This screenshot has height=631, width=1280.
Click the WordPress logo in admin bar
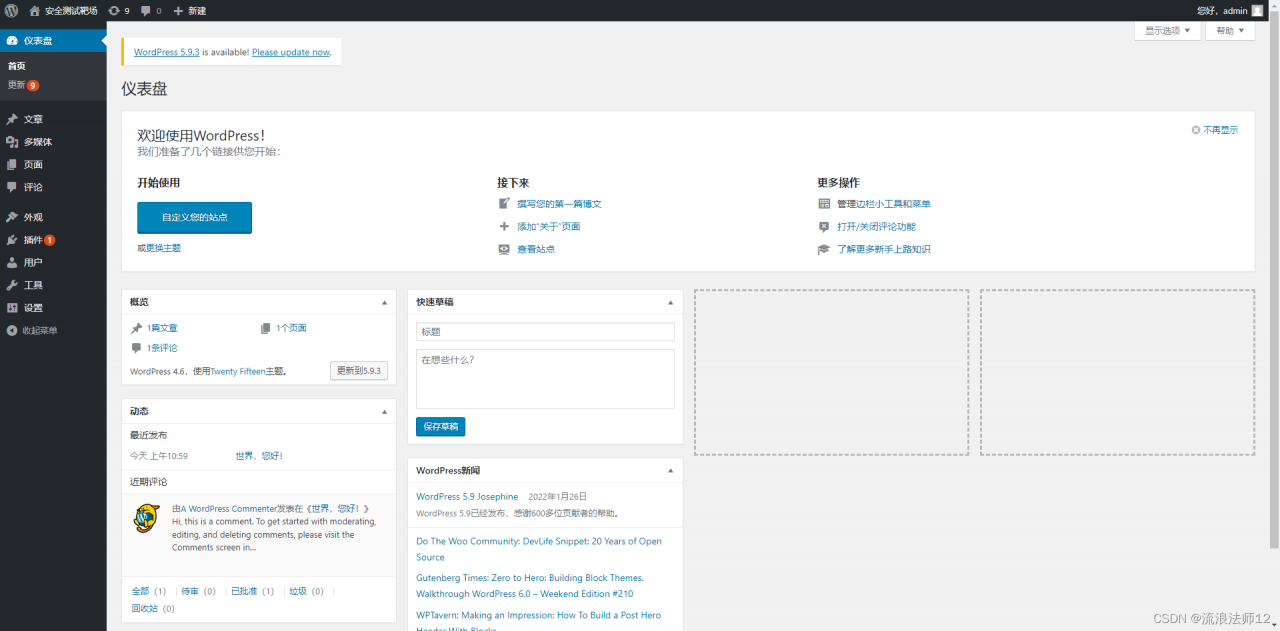(x=12, y=10)
